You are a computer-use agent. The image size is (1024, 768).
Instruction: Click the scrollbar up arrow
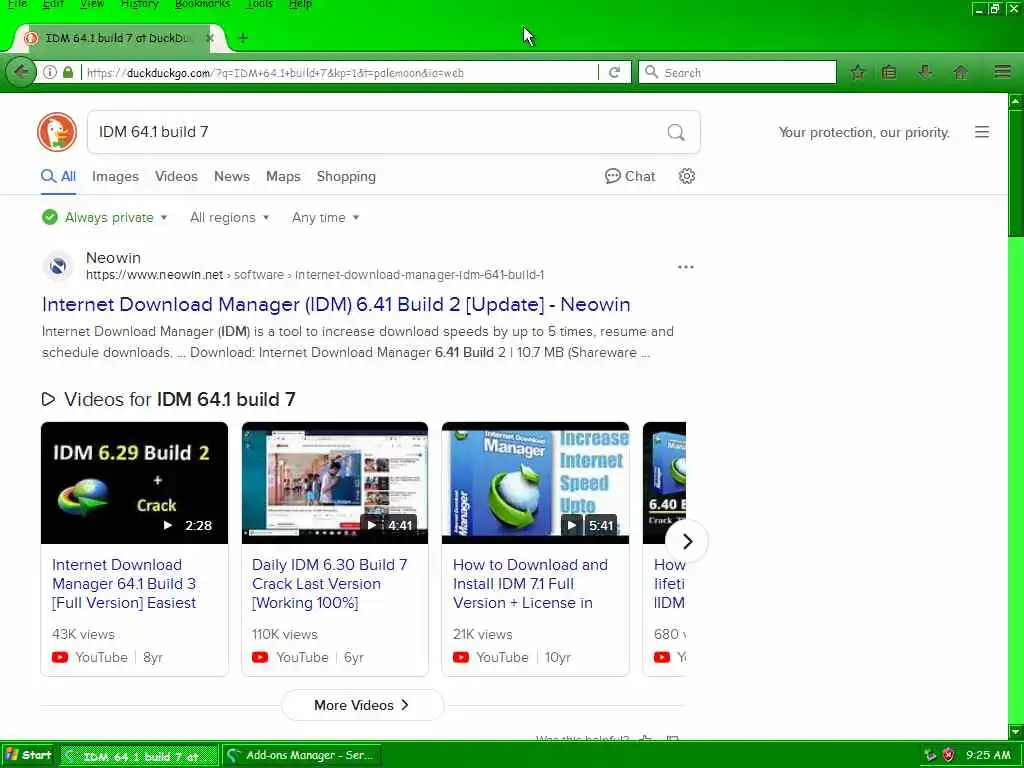tap(1016, 101)
